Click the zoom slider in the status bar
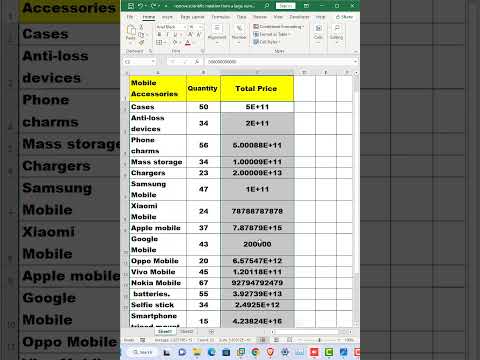The image size is (480, 360). coord(319,340)
